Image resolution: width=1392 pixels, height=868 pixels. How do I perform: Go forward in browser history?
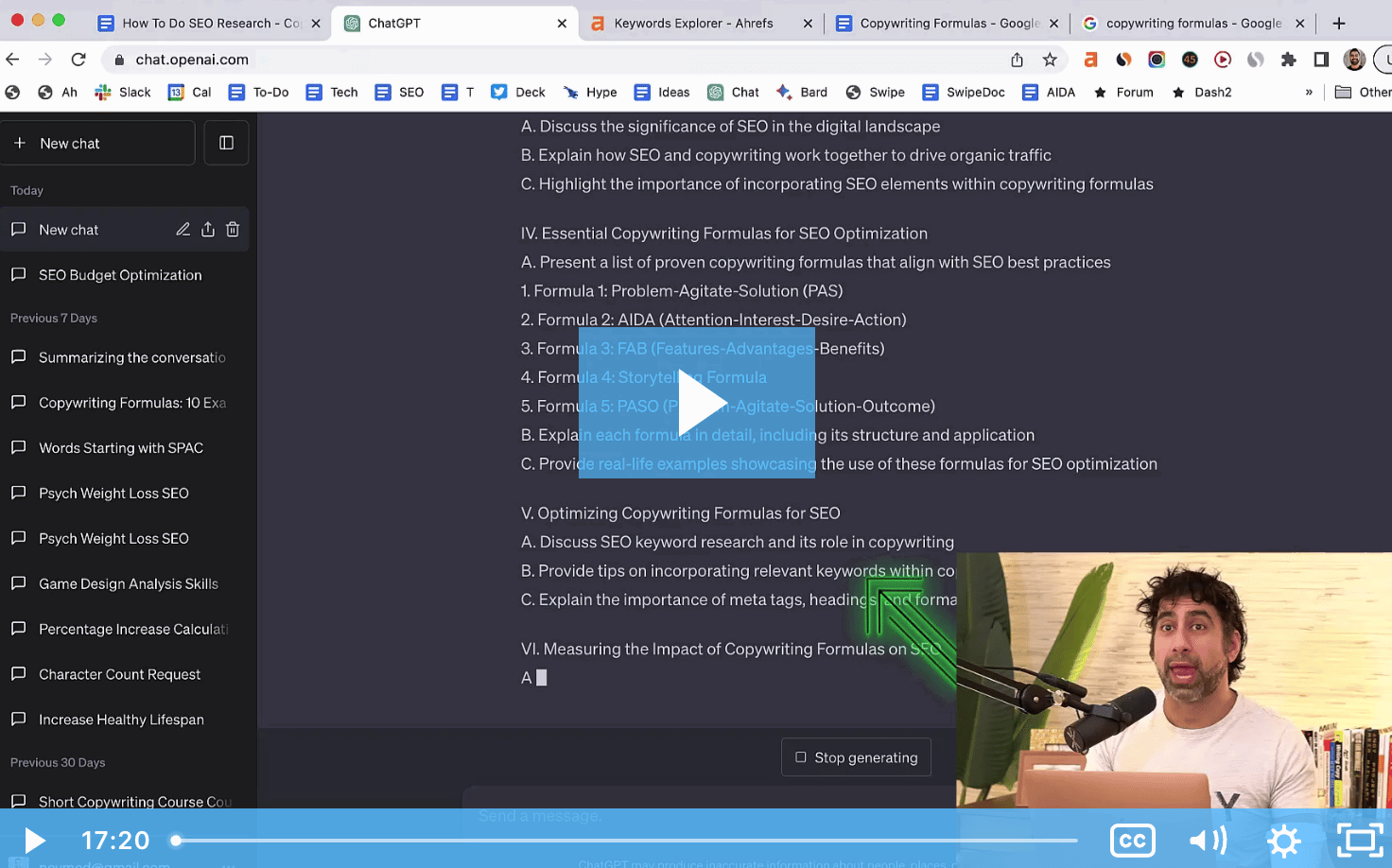(x=45, y=60)
